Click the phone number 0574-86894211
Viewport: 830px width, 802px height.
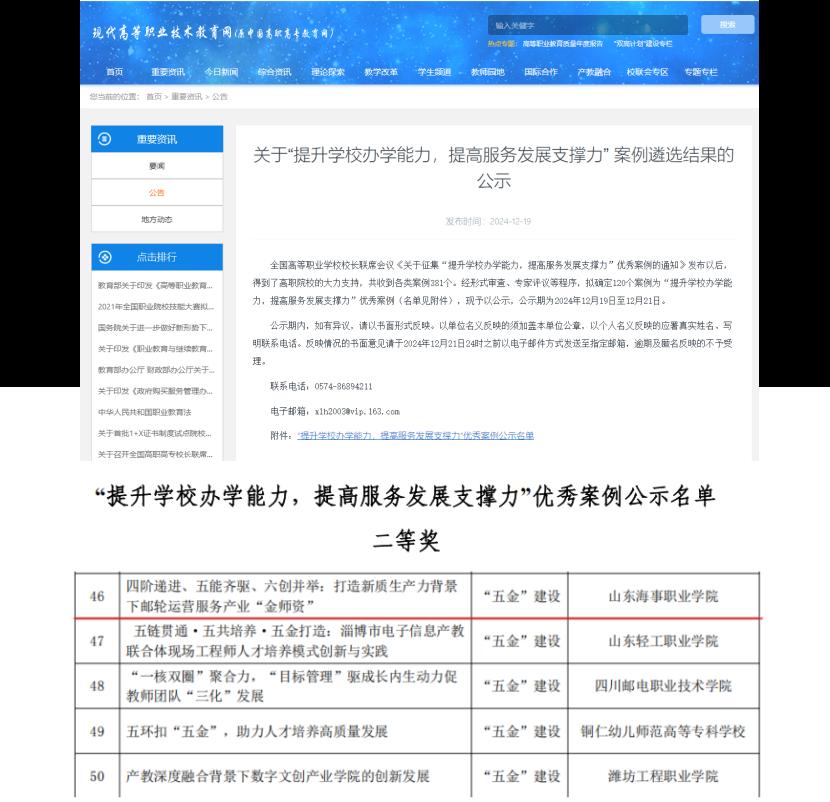(x=343, y=387)
